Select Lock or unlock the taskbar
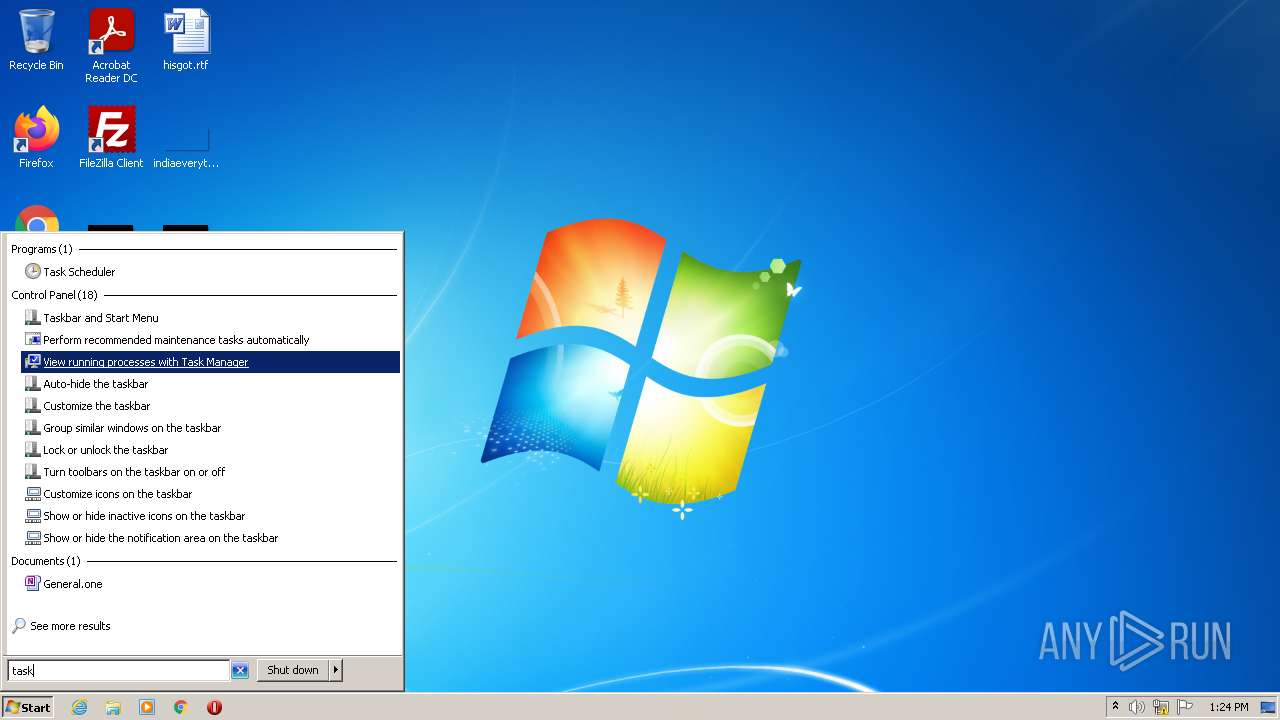This screenshot has width=1280, height=720. 210,450
